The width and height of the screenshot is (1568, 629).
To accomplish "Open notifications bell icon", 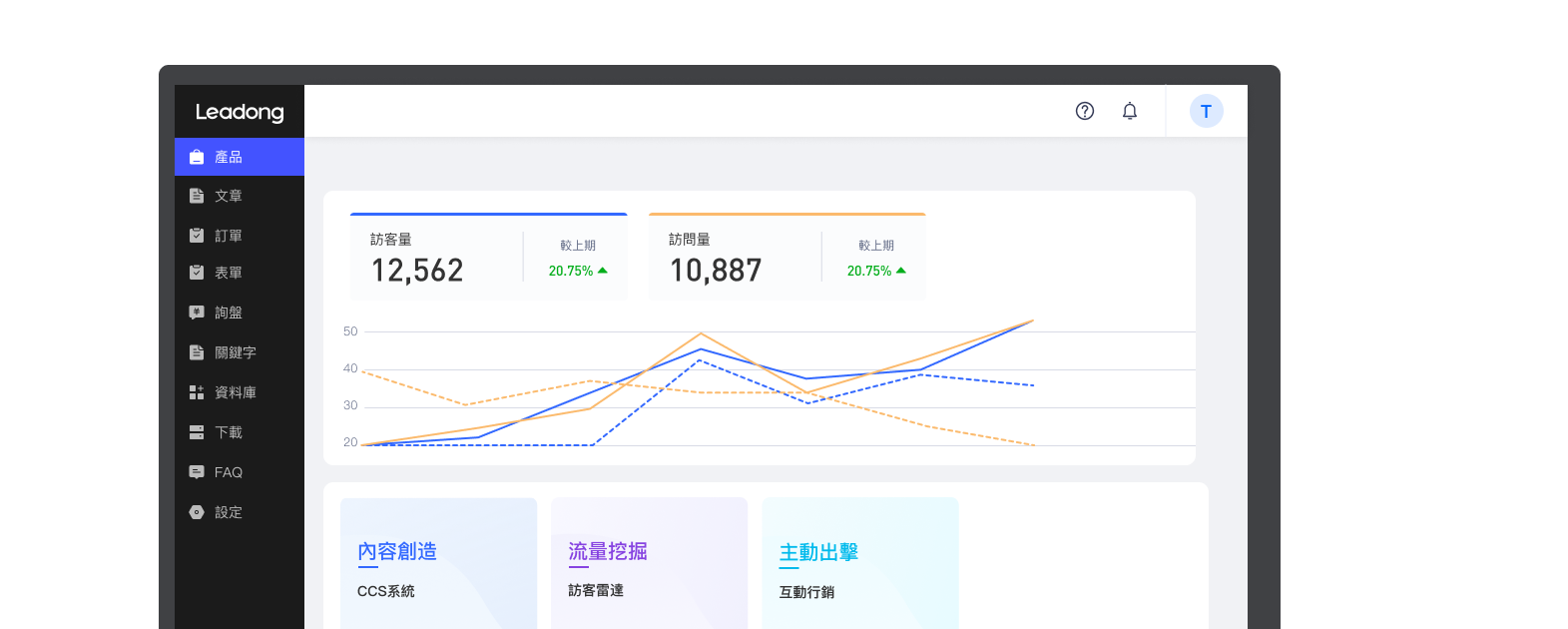I will 1130,111.
